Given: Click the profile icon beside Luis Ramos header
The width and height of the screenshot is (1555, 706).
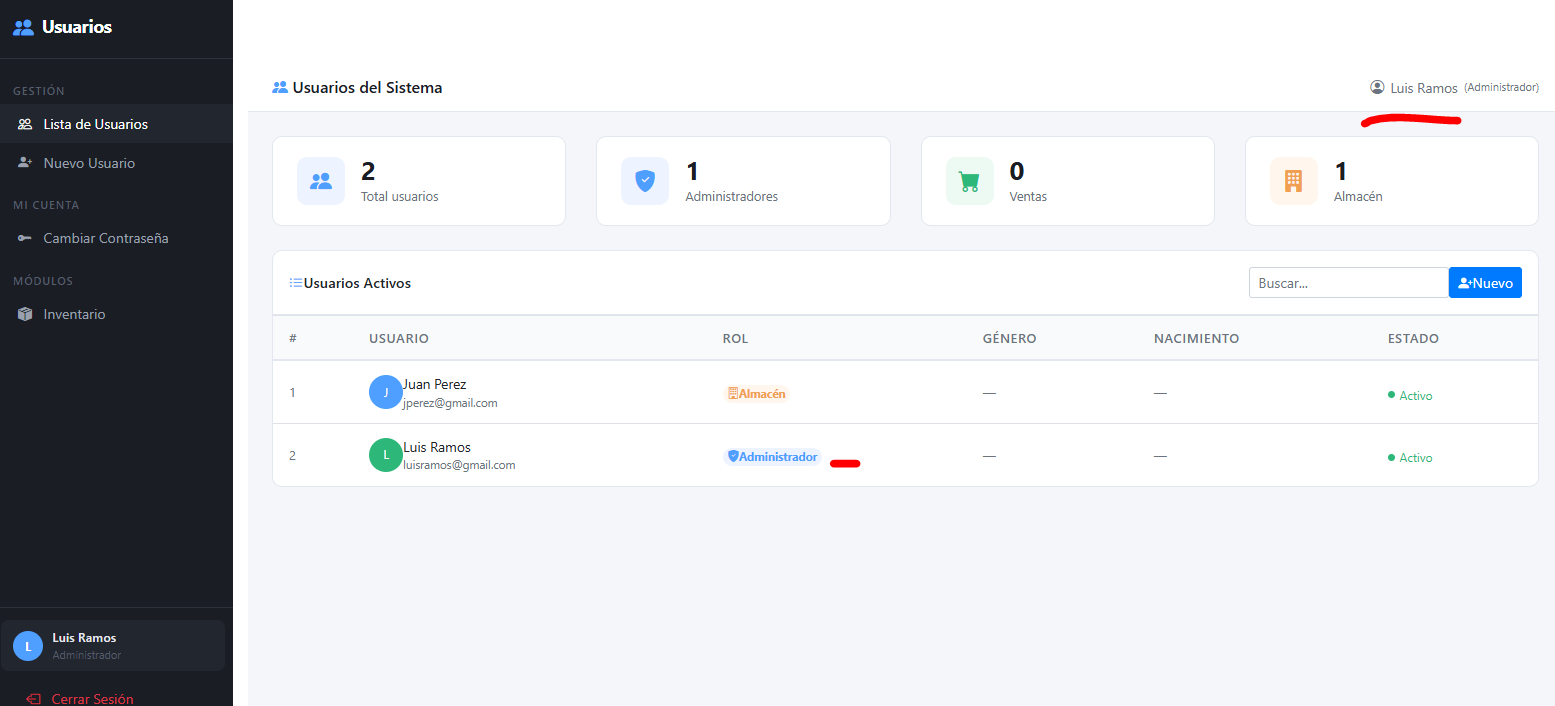Looking at the screenshot, I should pos(1377,88).
